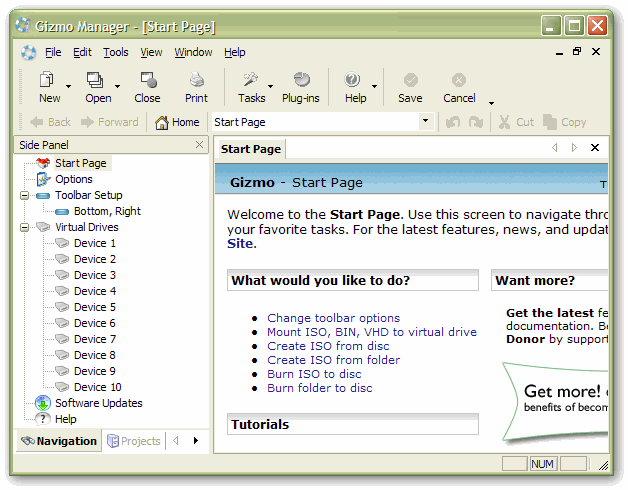
Task: Click Burn folder to disc link
Action: pyautogui.click(x=320, y=388)
